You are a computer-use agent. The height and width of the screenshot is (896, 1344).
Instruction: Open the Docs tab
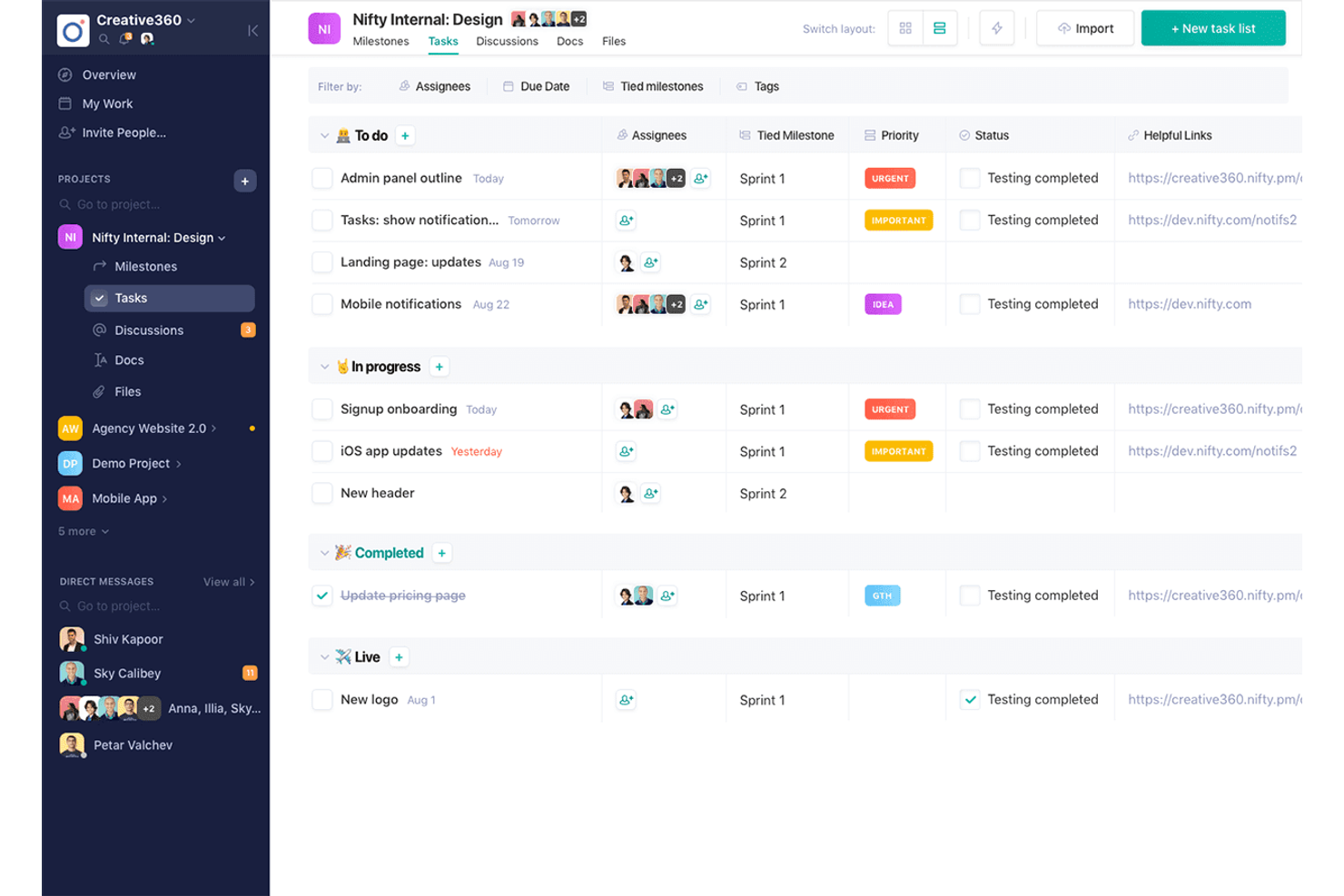coord(570,41)
